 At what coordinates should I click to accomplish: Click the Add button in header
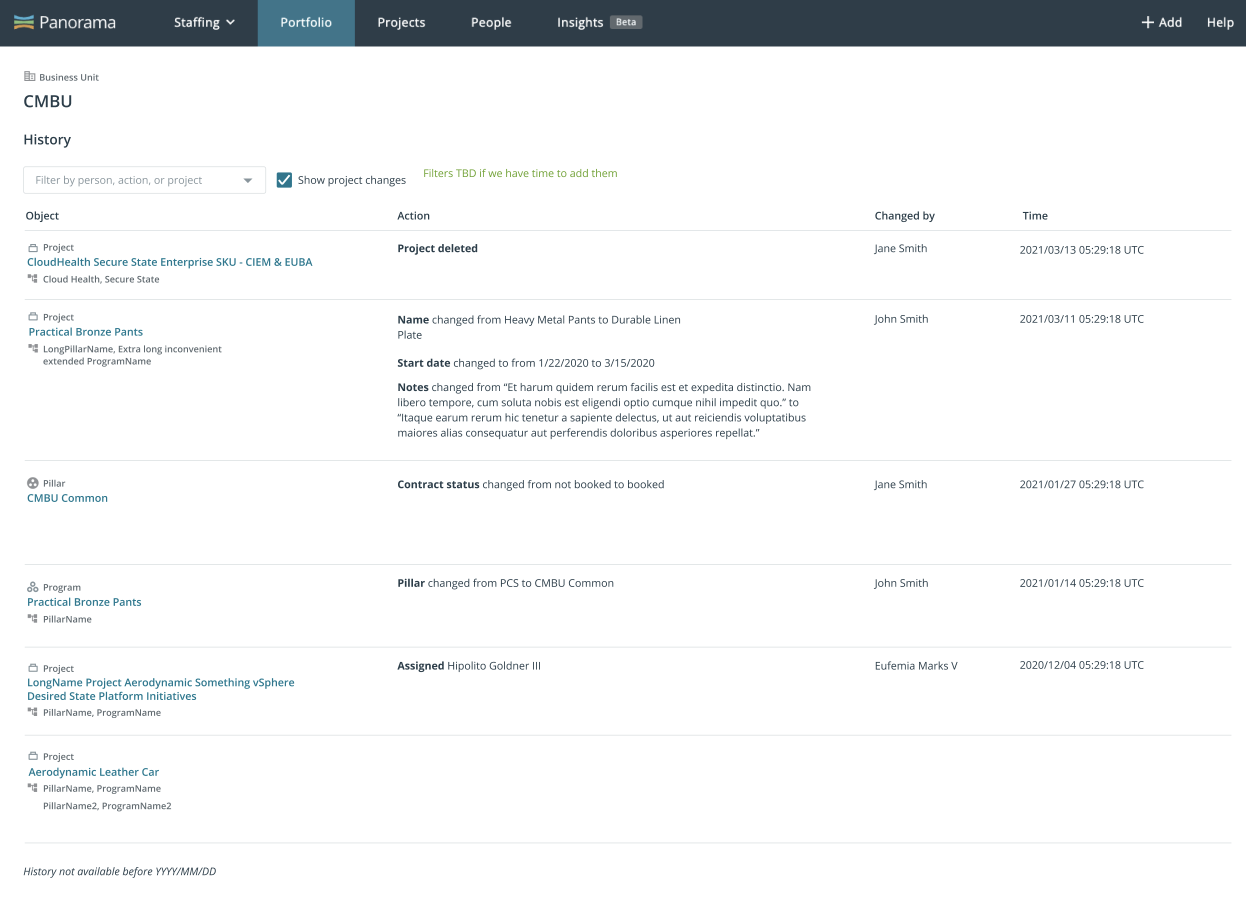coord(1162,22)
